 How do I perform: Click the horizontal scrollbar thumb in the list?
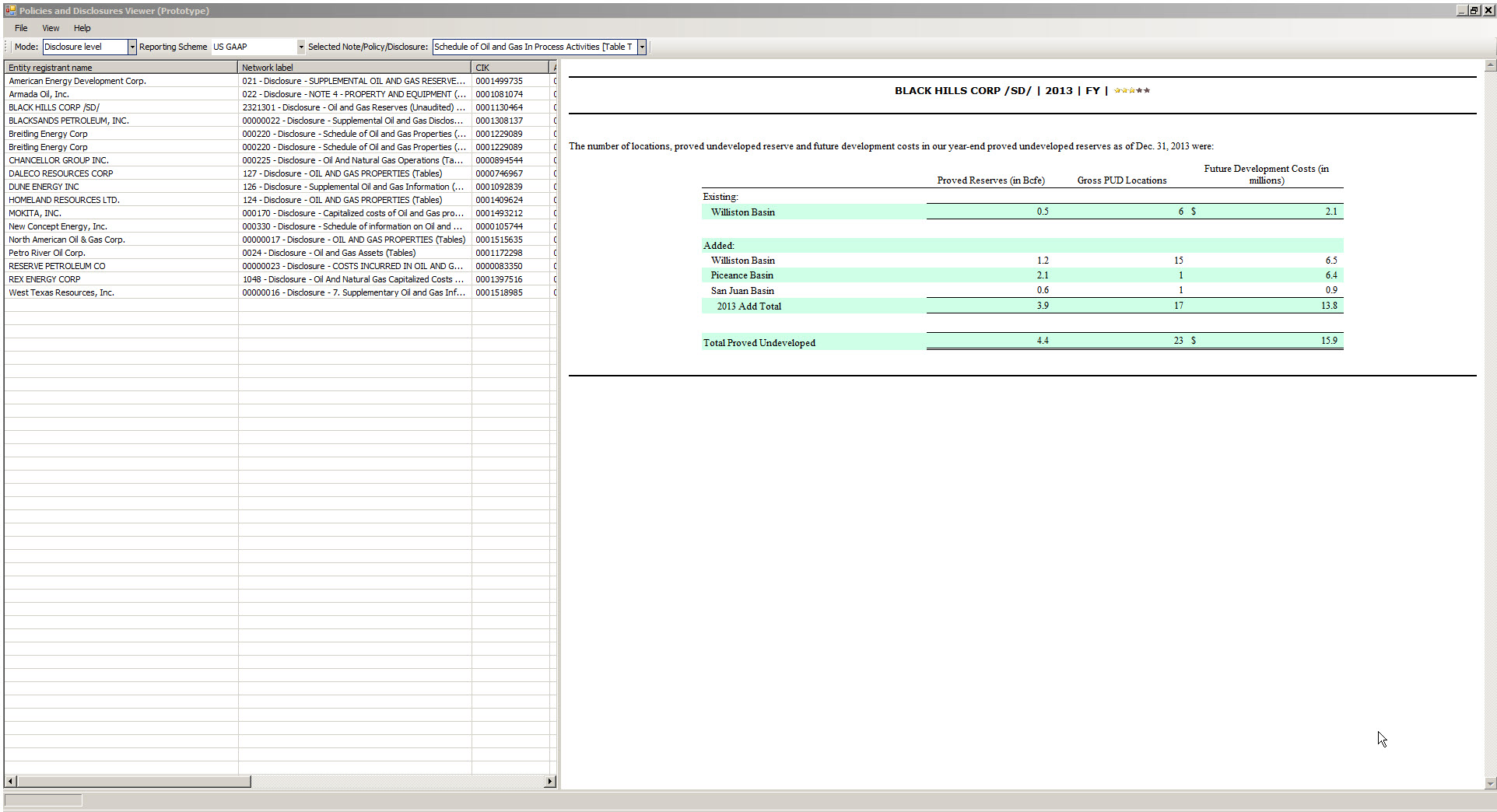[133, 781]
